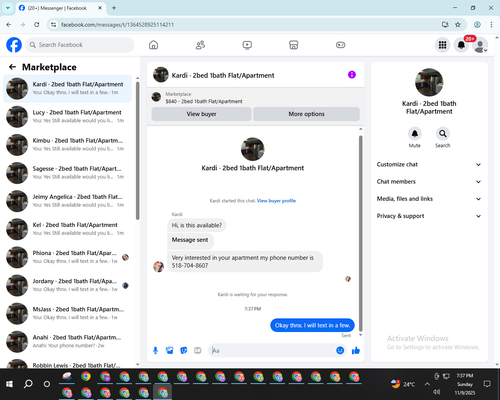This screenshot has width=500, height=400.
Task: Open the Marketplace storefront icon
Action: click(x=294, y=45)
